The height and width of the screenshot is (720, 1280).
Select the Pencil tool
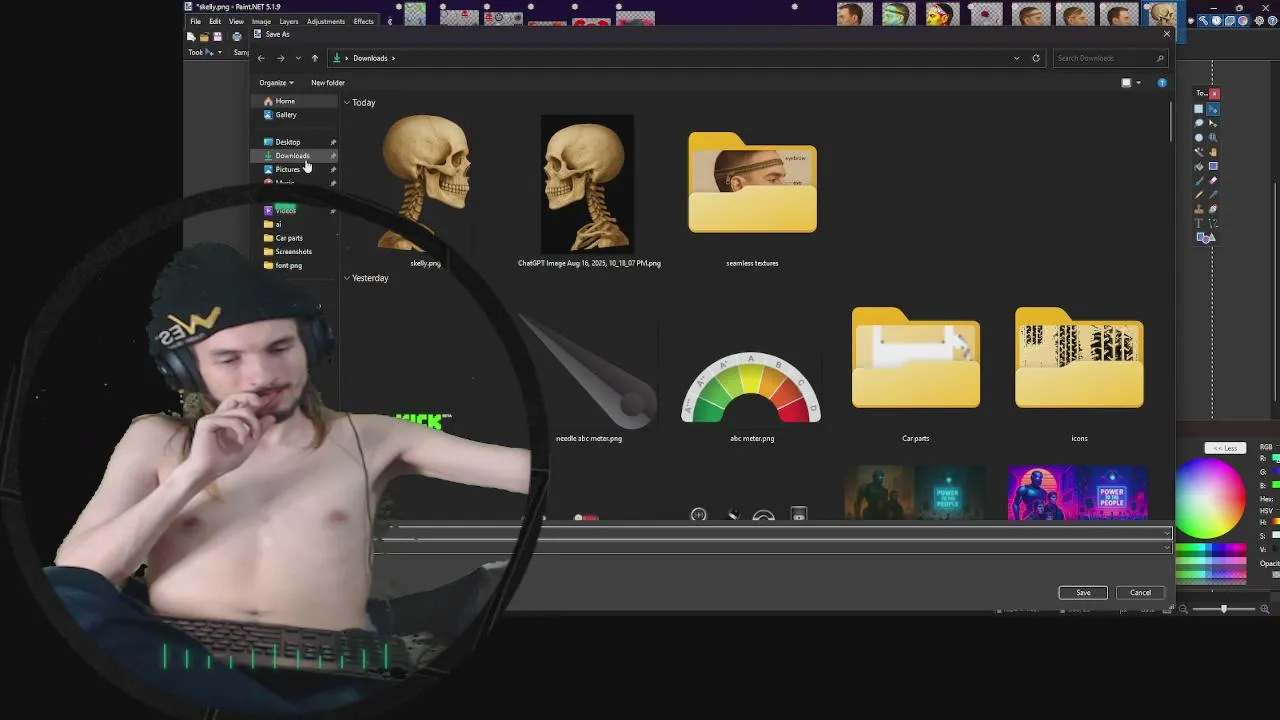click(1198, 195)
